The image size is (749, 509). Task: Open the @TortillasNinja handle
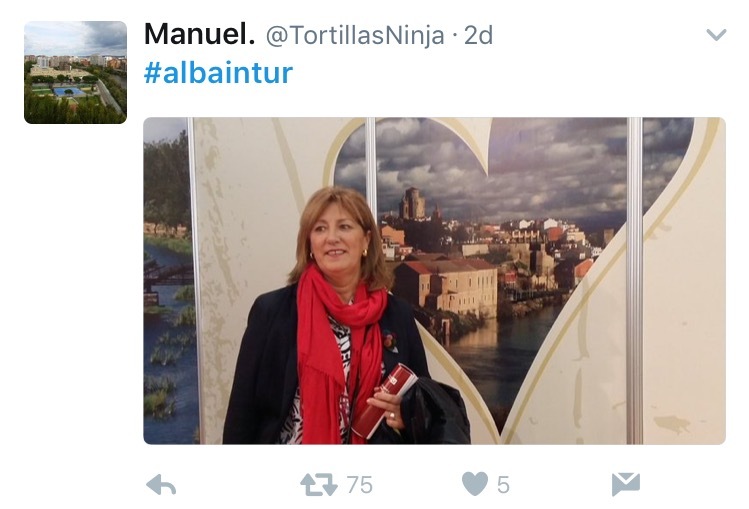(355, 35)
